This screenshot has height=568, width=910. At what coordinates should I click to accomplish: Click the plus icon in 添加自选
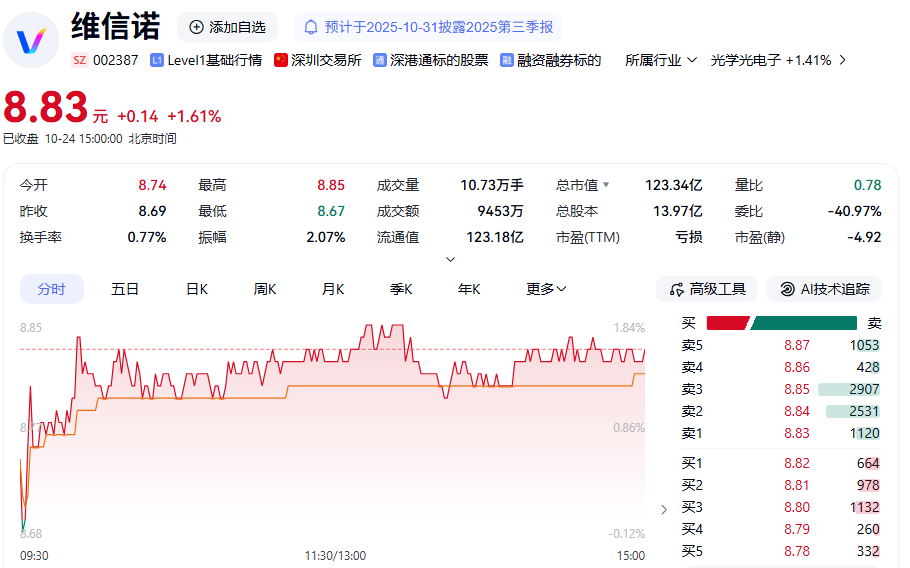click(196, 27)
